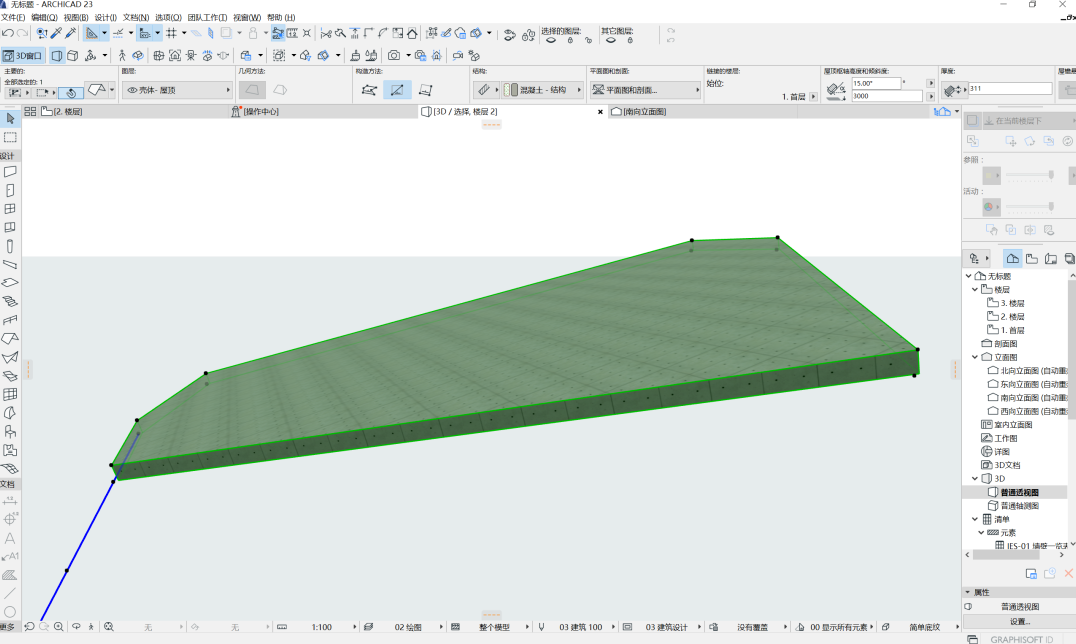Toggle the axonometric box view icon

[x=73, y=56]
